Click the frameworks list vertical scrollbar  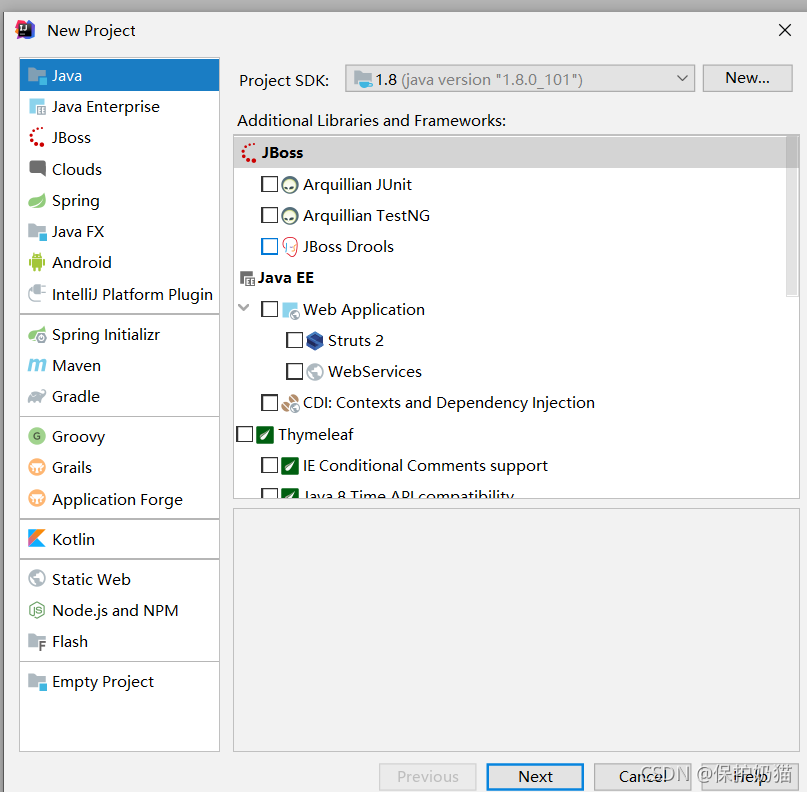(792, 216)
